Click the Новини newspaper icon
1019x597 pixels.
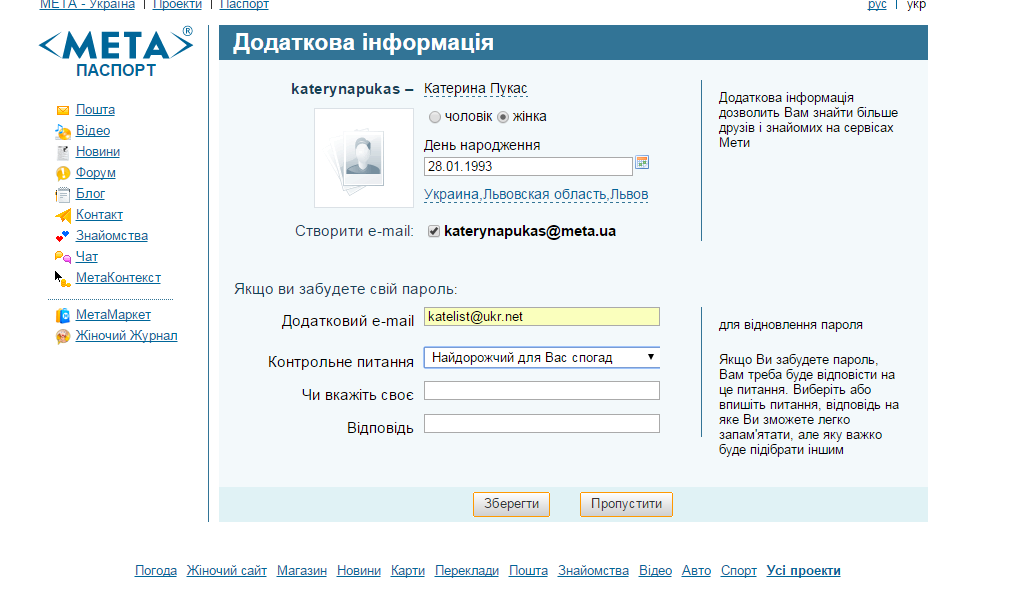point(63,152)
